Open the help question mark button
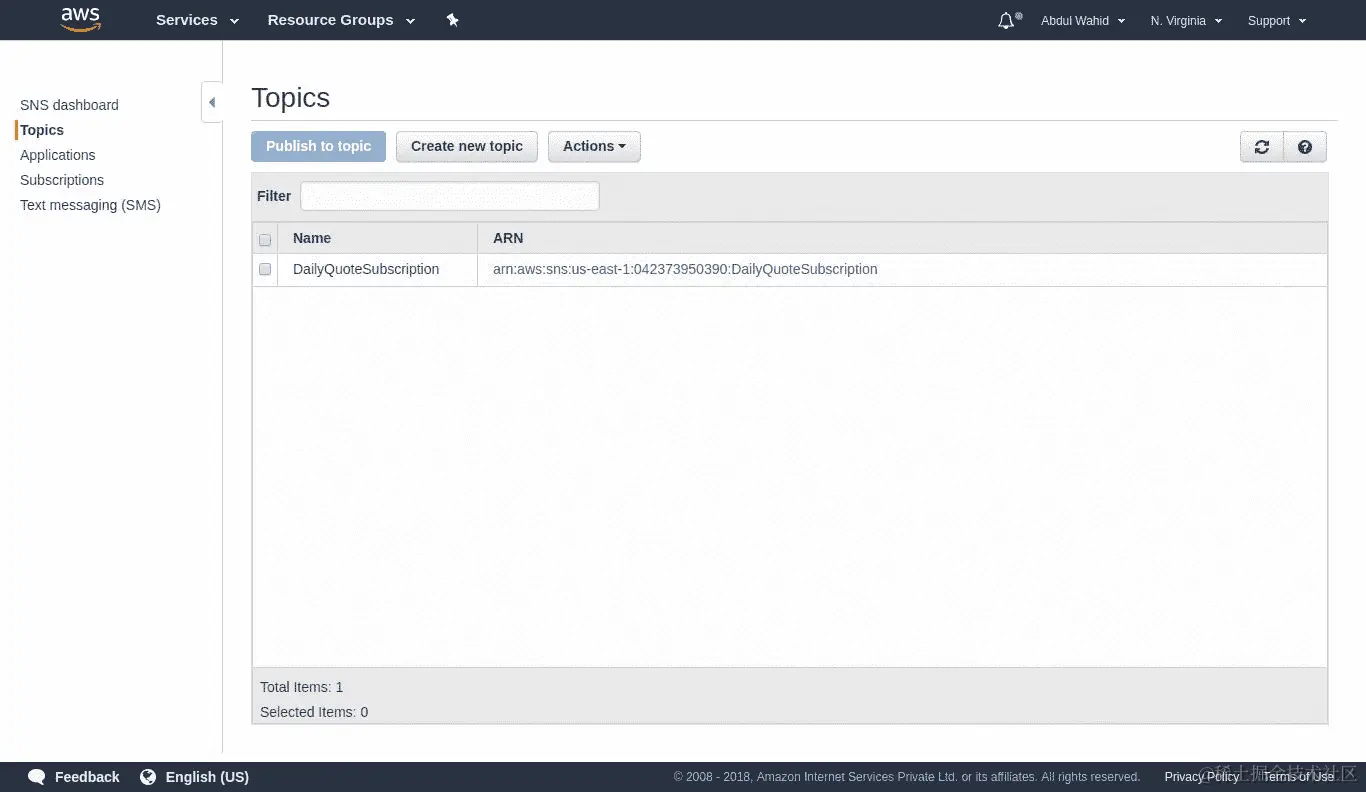The height and width of the screenshot is (792, 1366). point(1305,147)
